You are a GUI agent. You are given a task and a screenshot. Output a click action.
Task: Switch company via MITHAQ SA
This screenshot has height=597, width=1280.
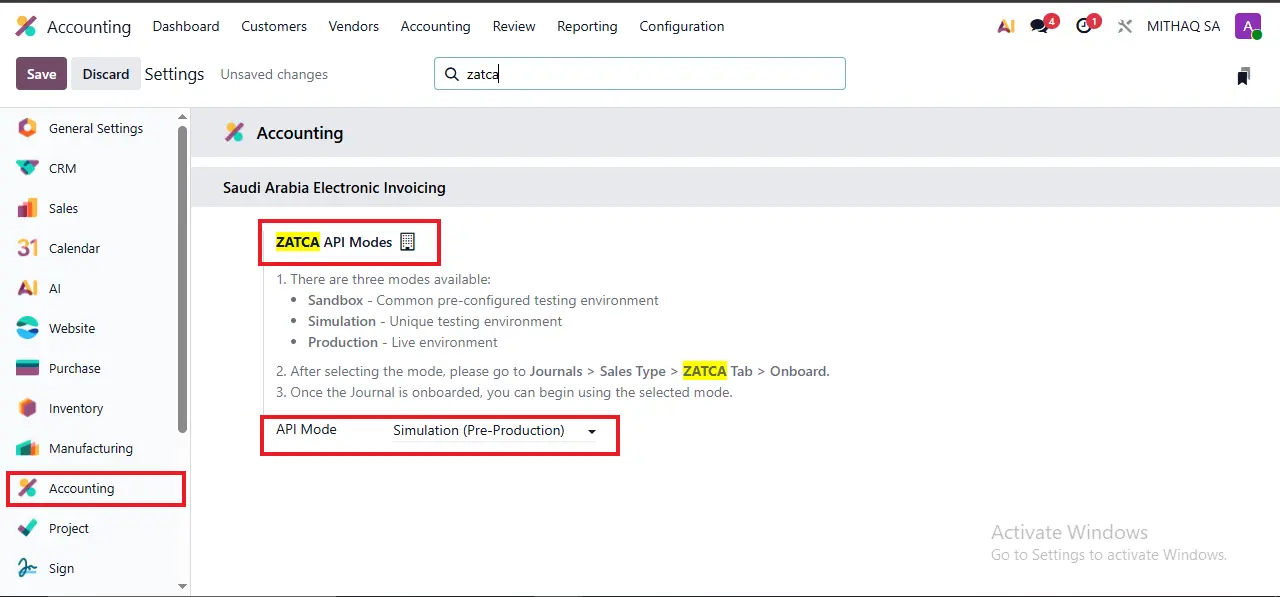pos(1183,26)
